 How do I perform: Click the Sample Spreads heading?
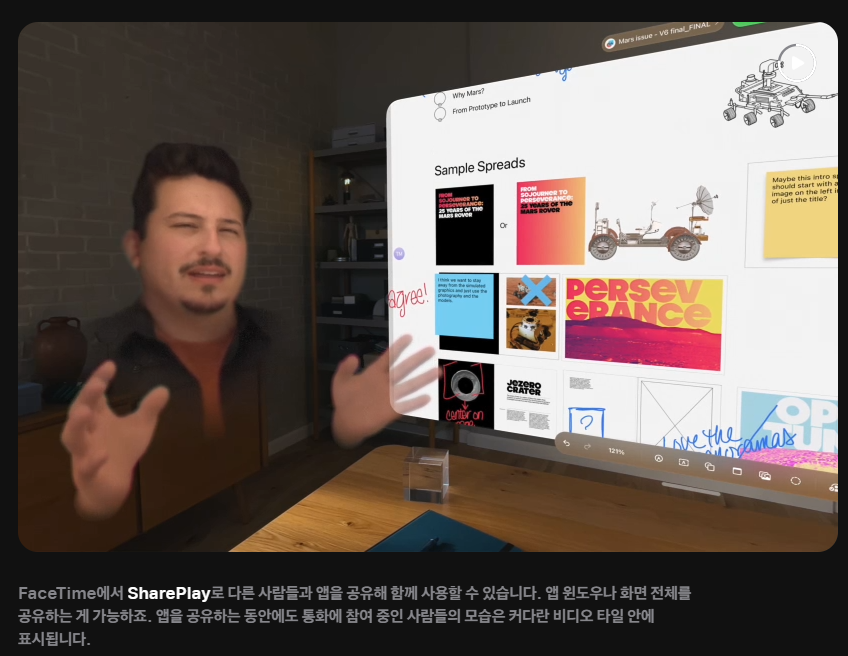pyautogui.click(x=480, y=166)
